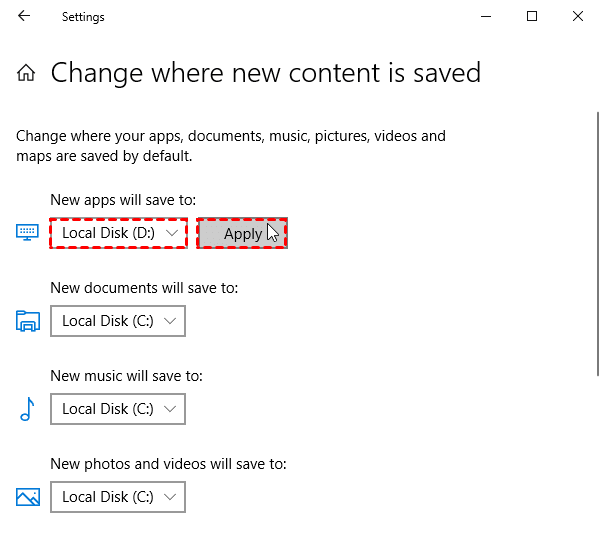Open the new music save location dropdown
Image resolution: width=601 pixels, height=537 pixels.
tap(118, 409)
